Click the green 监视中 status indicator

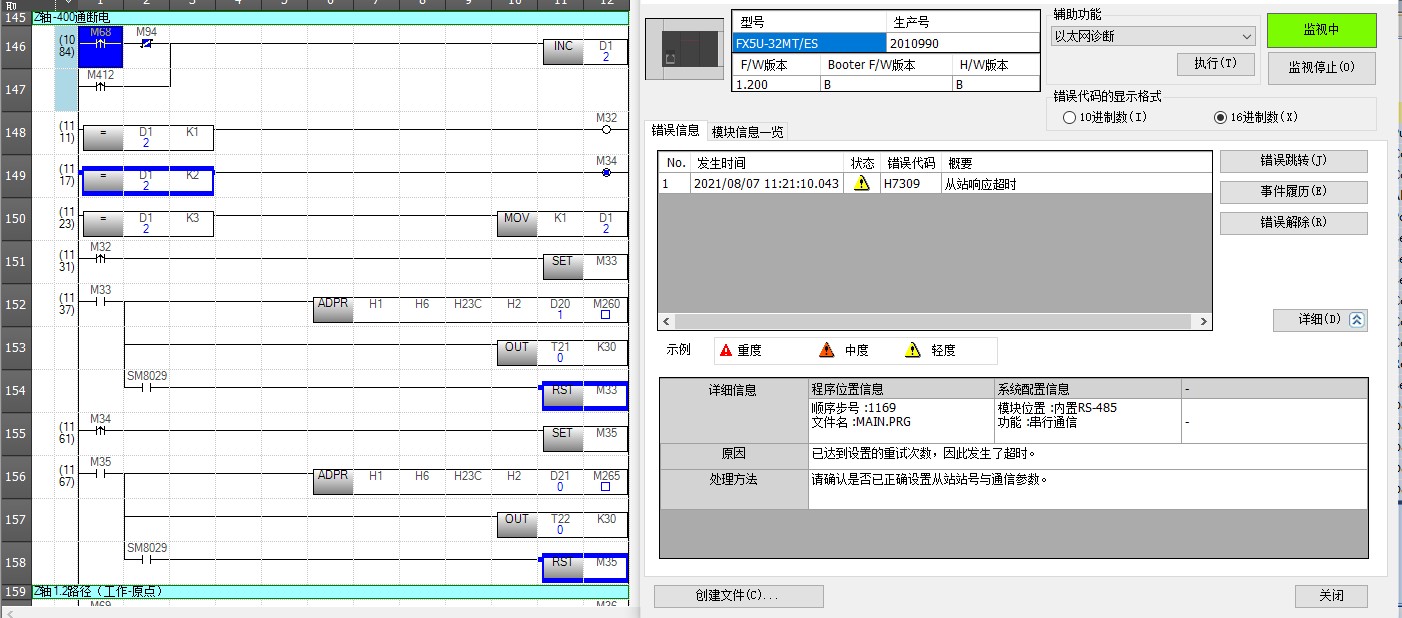(x=1321, y=30)
